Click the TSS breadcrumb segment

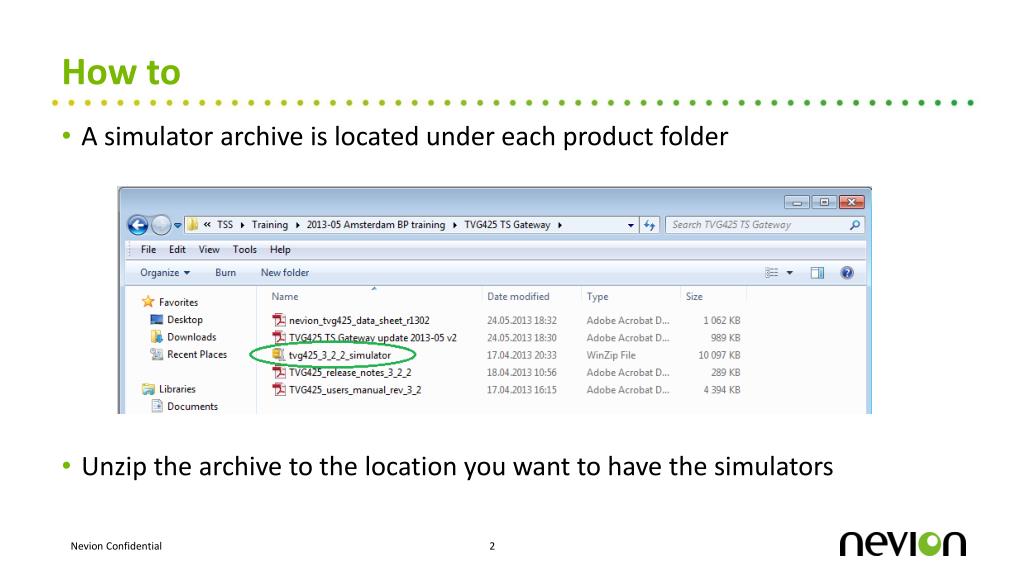225,225
